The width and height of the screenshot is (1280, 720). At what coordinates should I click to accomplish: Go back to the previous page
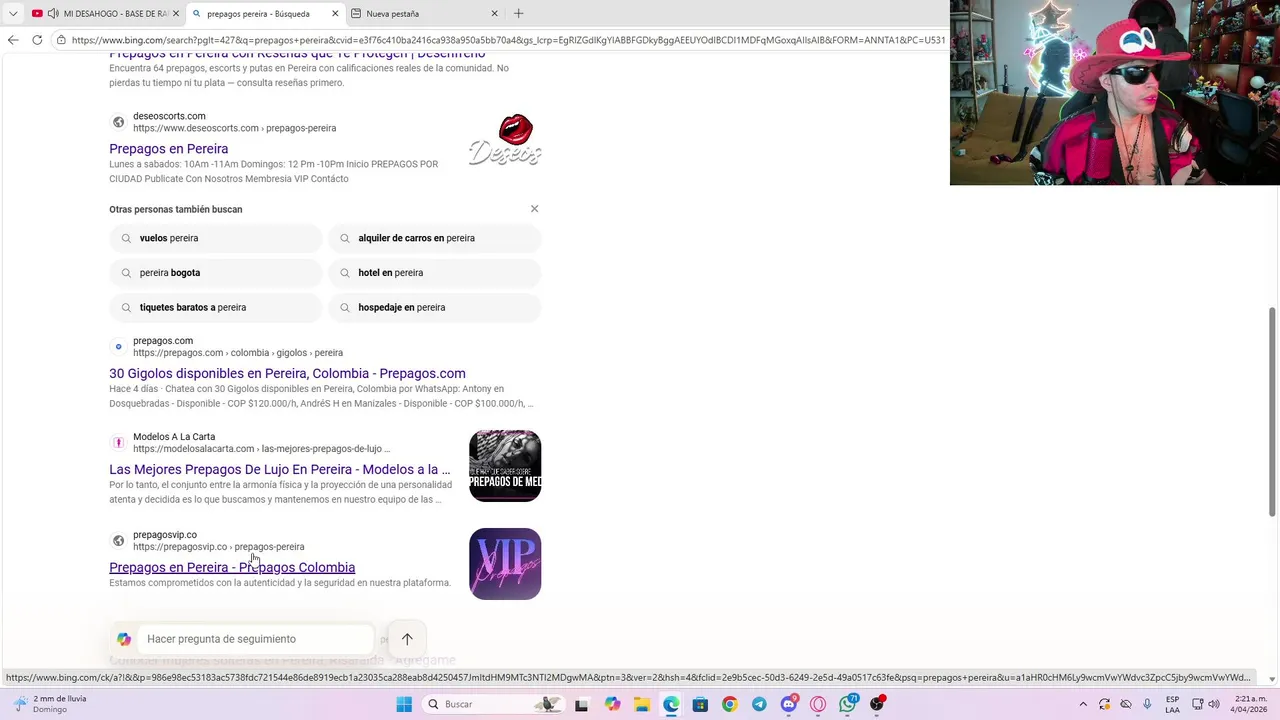coord(13,40)
